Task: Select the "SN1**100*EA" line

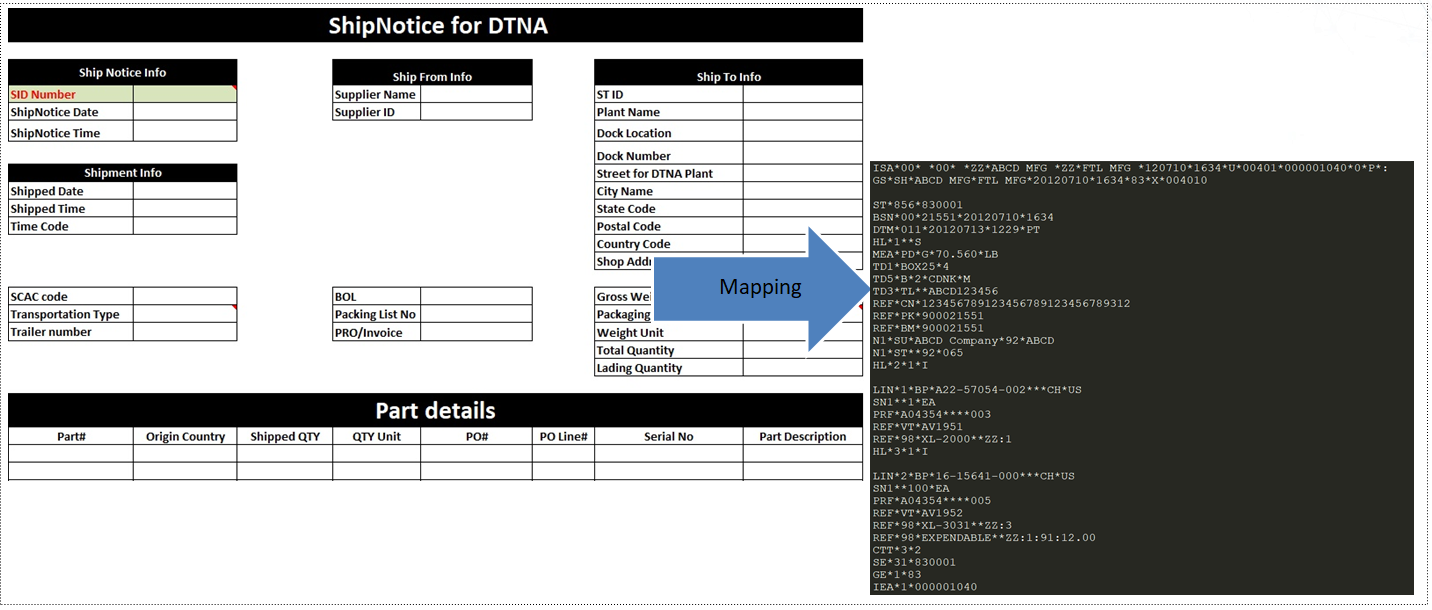Action: [911, 488]
